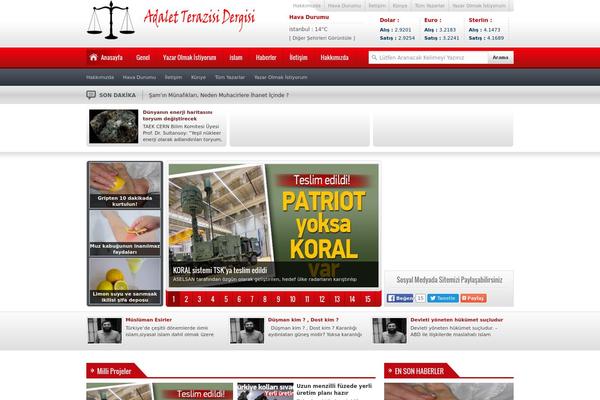The height and width of the screenshot is (400, 600).
Task: Select slide 10 in the slider pager
Action: click(292, 299)
